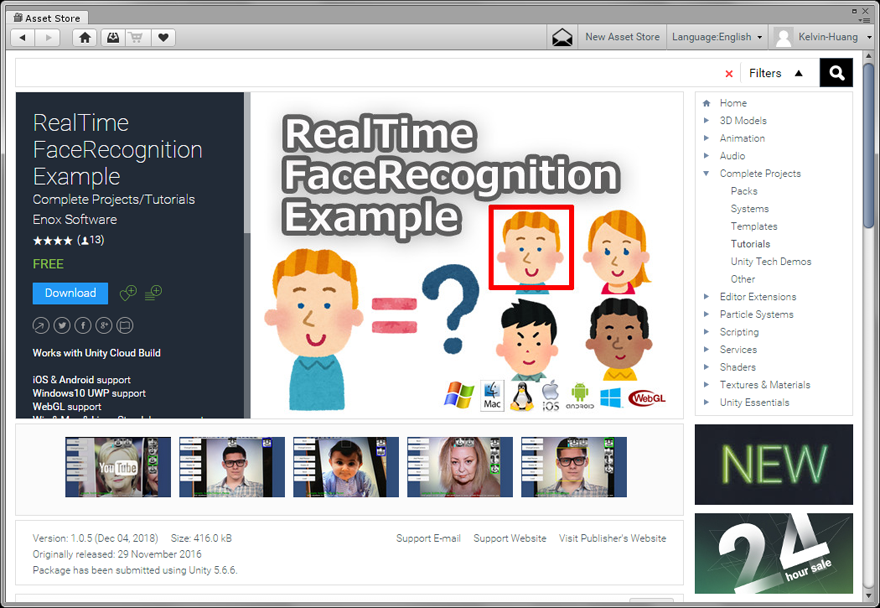Click the main RealTime FaceRecognition banner image

tap(466, 255)
